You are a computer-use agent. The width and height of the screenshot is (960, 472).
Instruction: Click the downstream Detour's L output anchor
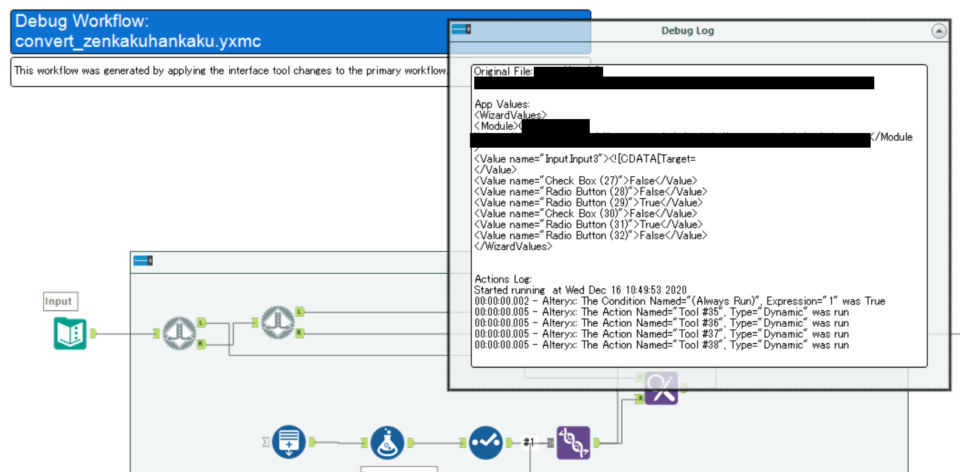click(299, 312)
